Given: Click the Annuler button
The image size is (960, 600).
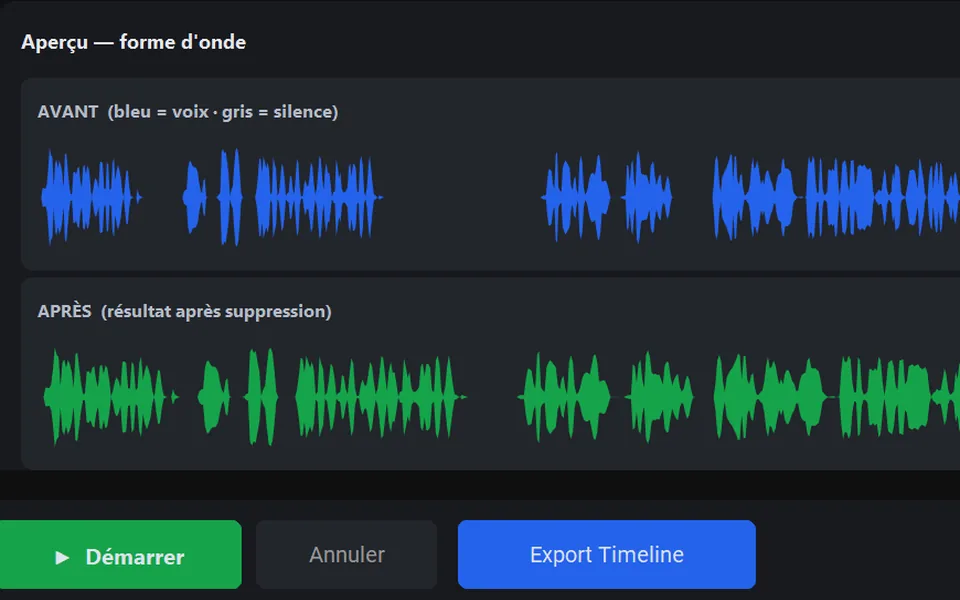Looking at the screenshot, I should click(347, 555).
